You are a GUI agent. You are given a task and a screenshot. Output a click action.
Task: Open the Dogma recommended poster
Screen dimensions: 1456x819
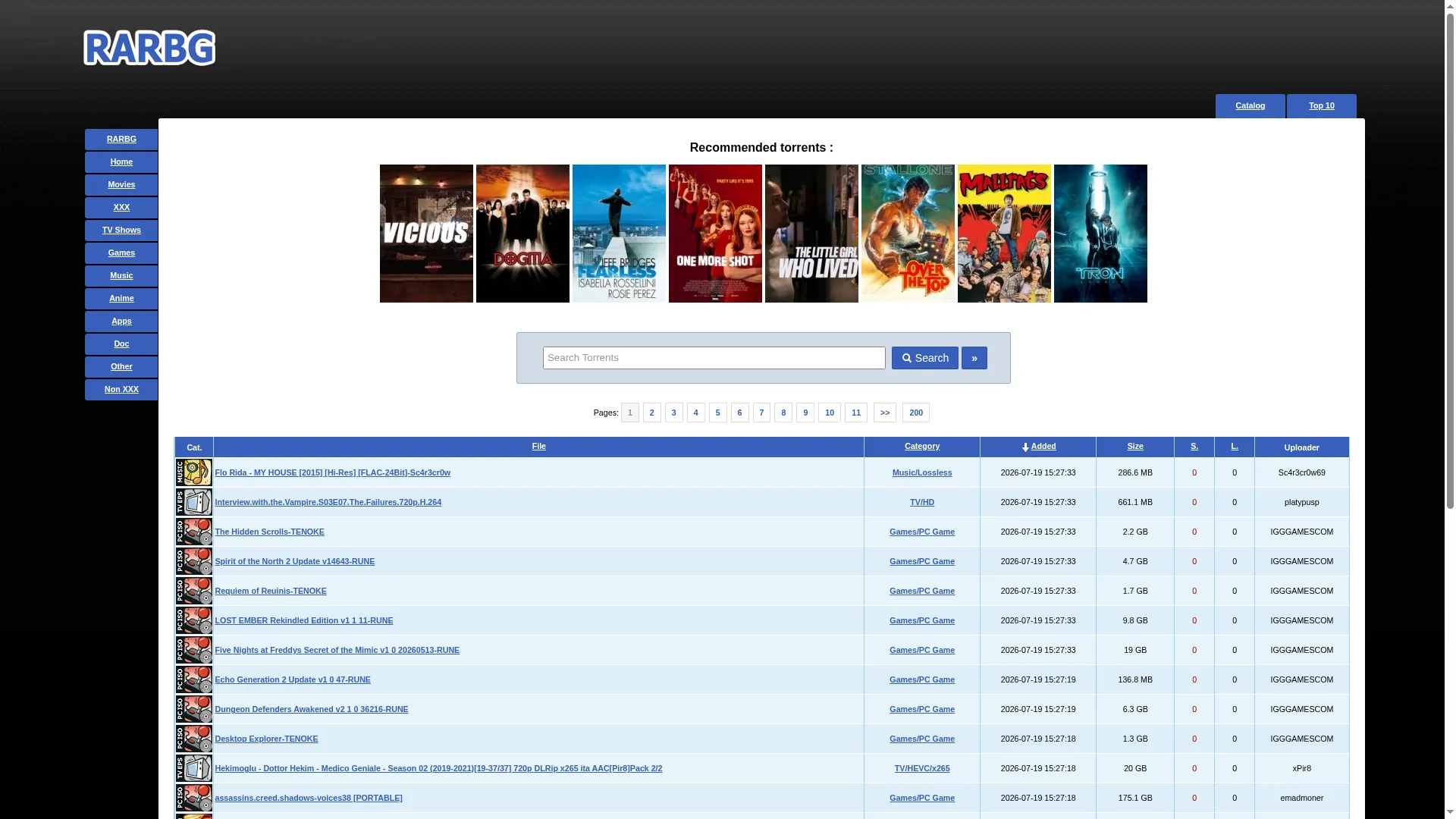coord(522,234)
